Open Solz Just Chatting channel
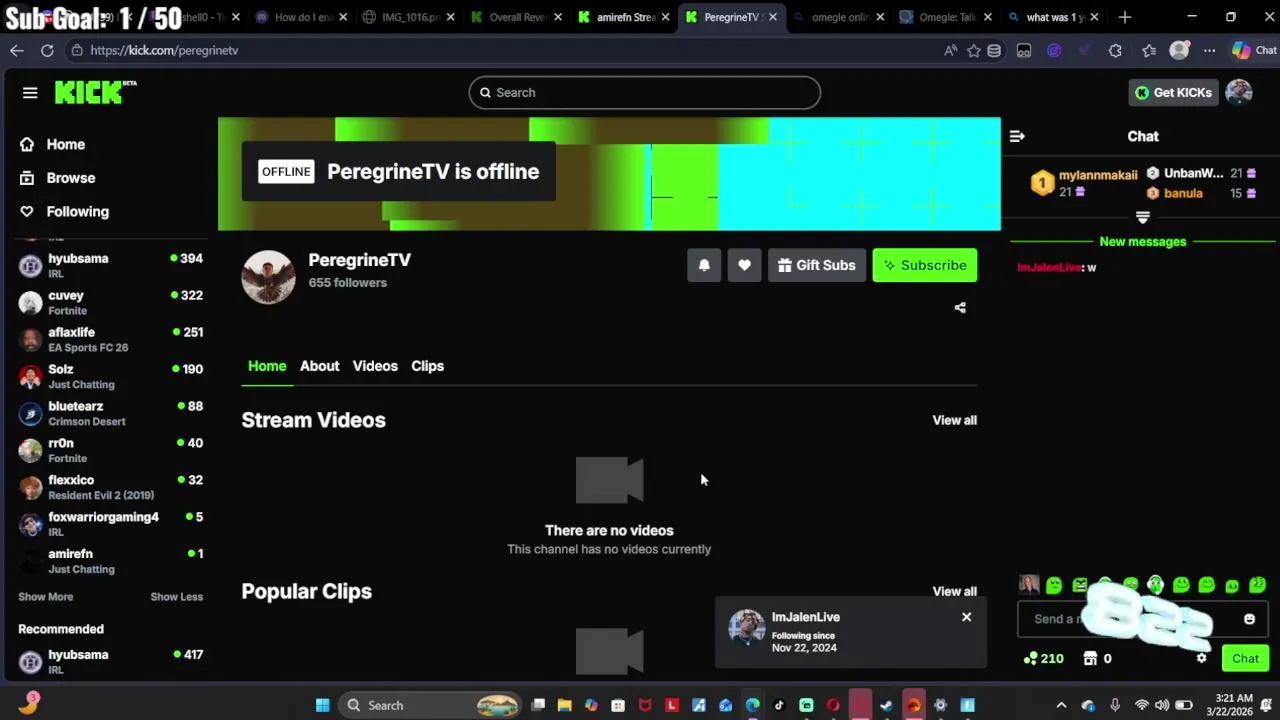1280x720 pixels. pyautogui.click(x=110, y=376)
